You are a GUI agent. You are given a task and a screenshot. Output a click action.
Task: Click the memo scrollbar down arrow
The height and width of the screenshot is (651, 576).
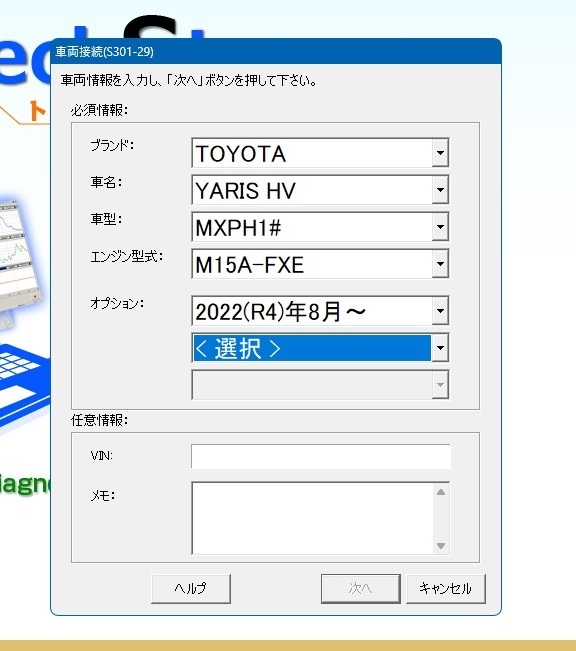click(441, 546)
